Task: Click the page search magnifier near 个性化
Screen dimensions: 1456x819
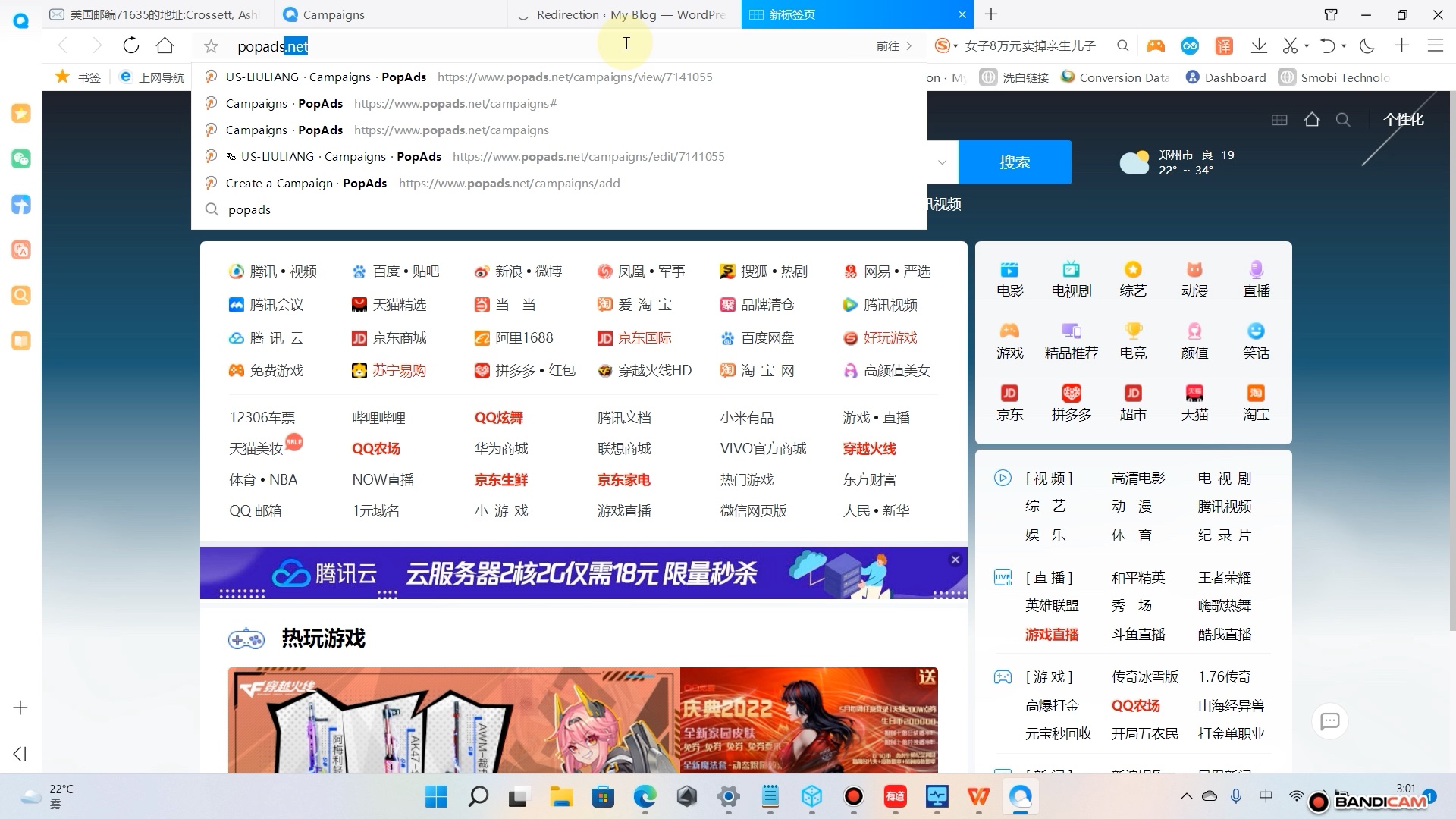Action: point(1343,120)
